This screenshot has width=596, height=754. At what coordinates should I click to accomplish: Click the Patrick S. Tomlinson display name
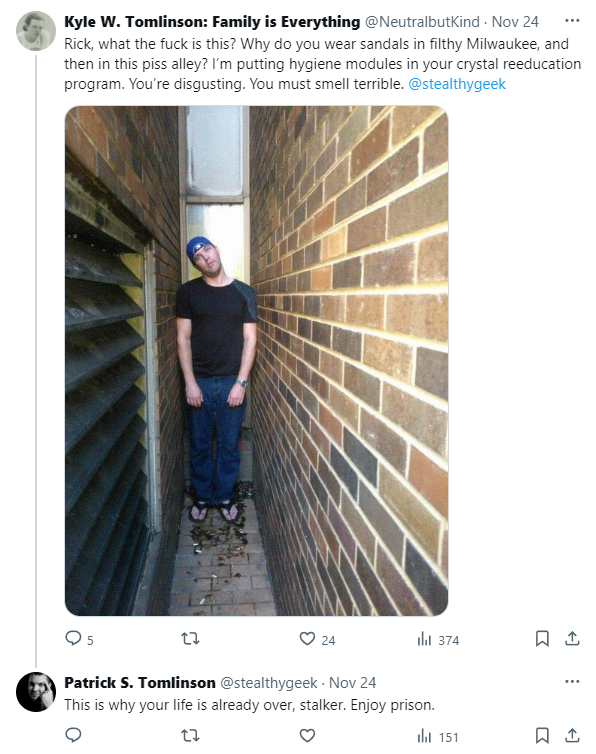pyautogui.click(x=140, y=682)
